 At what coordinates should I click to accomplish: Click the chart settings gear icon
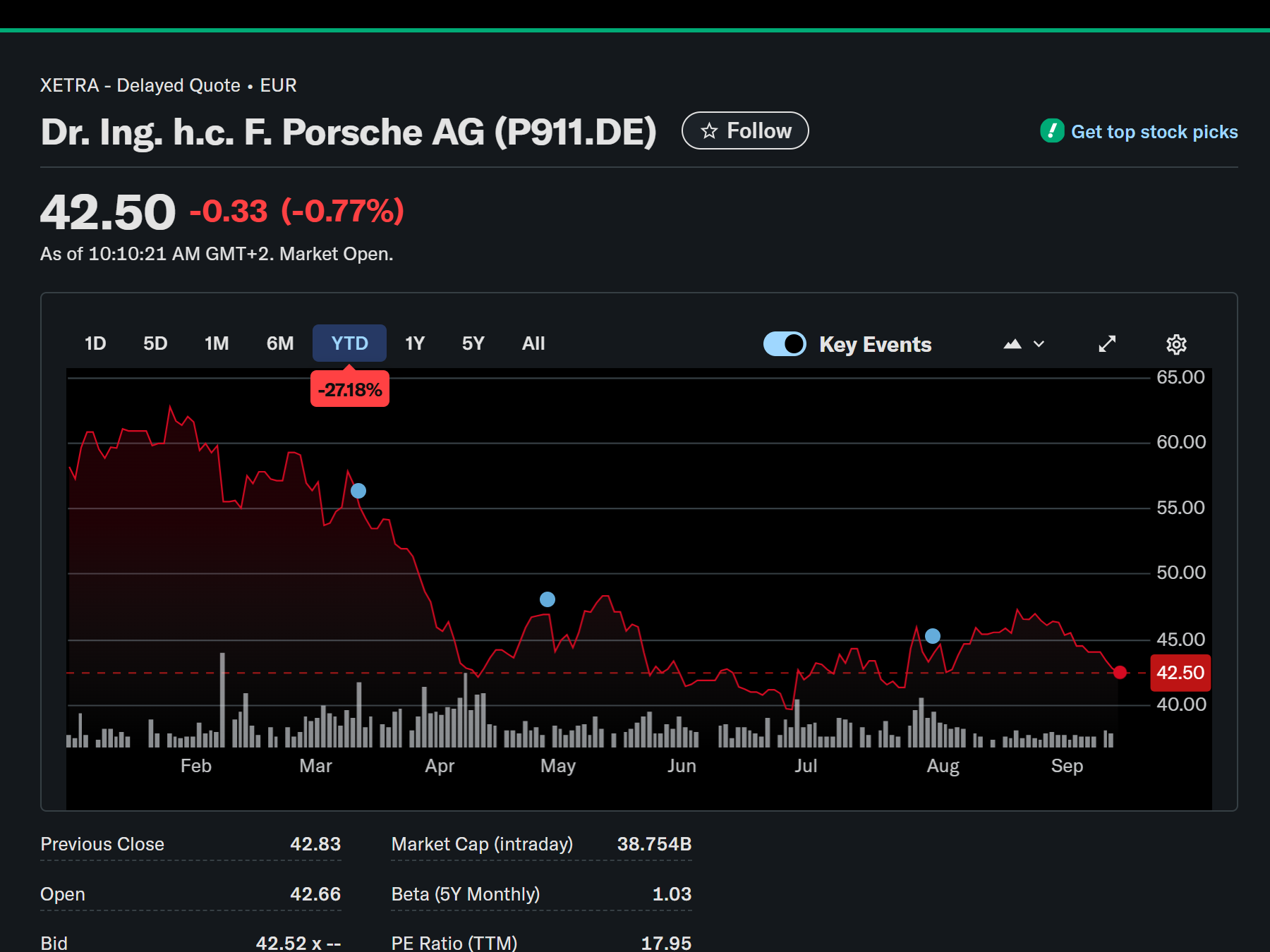(x=1175, y=344)
